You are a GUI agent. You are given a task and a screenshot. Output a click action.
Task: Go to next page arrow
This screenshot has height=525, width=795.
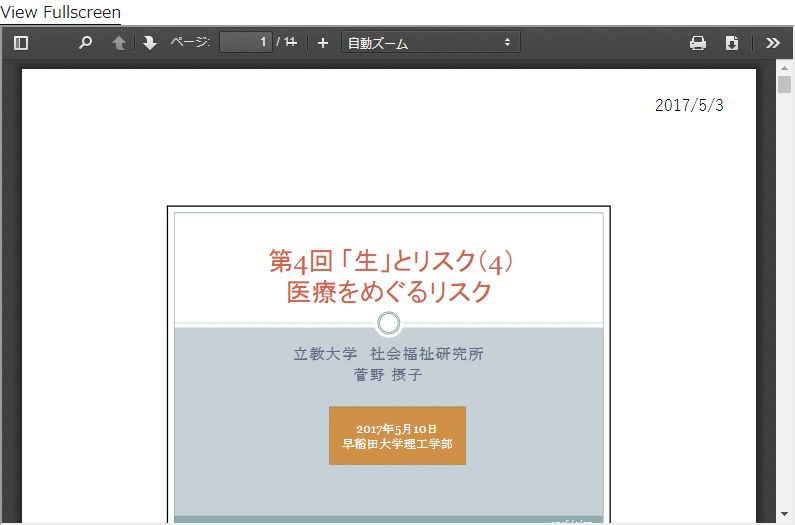coord(150,43)
